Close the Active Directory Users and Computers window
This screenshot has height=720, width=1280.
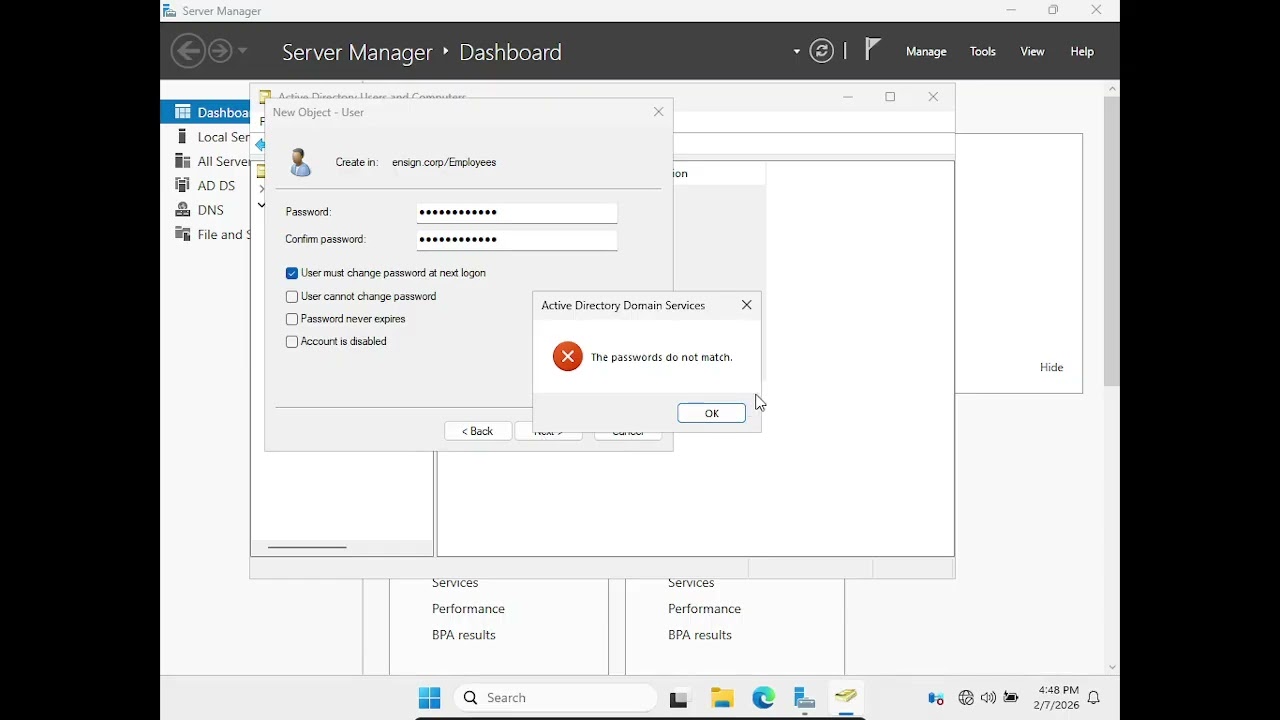tap(933, 97)
